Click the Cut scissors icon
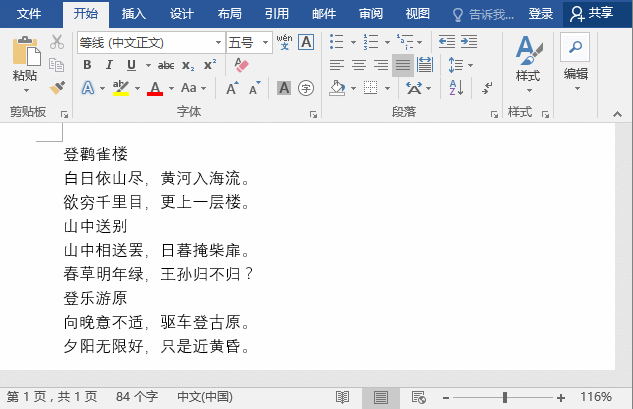The image size is (633, 409). click(x=57, y=42)
